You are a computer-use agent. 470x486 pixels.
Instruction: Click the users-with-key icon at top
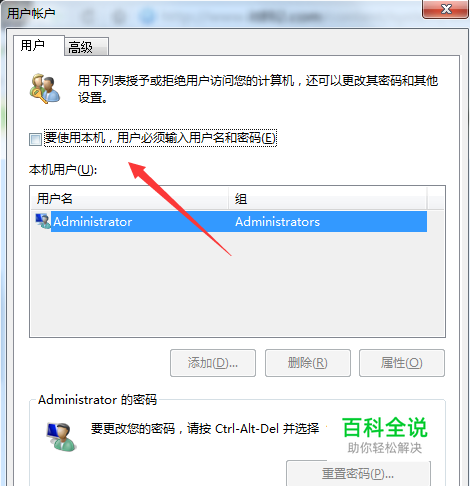coord(45,89)
